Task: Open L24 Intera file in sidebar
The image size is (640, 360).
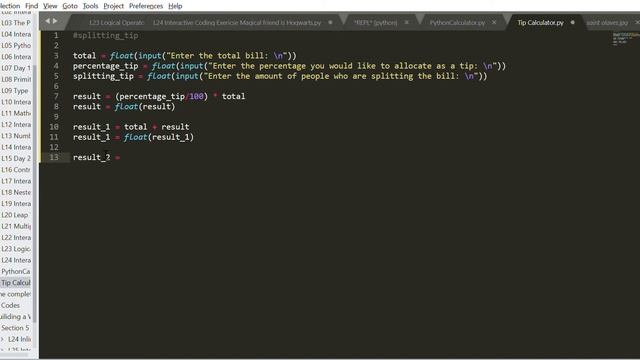Action: [x=16, y=260]
